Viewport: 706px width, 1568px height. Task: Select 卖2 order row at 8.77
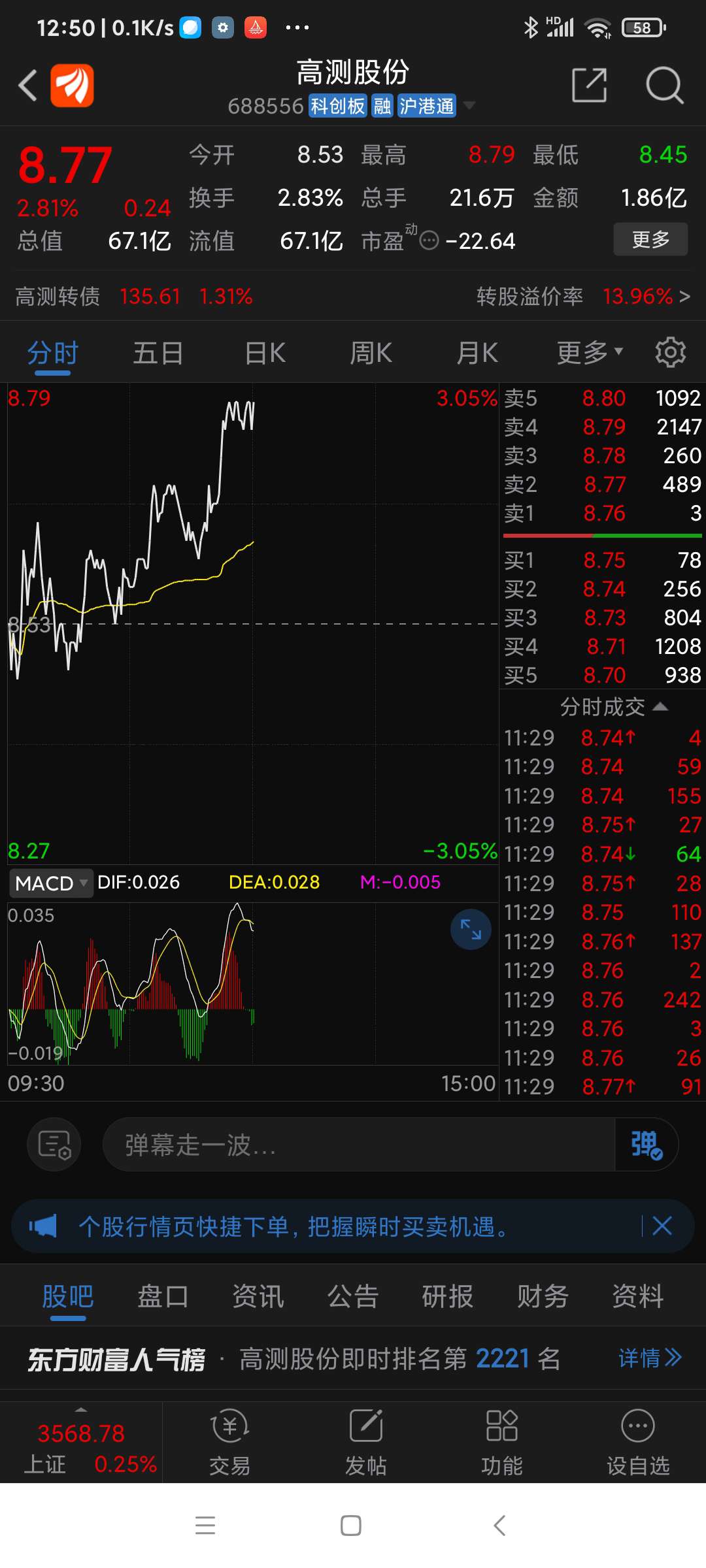(x=603, y=484)
